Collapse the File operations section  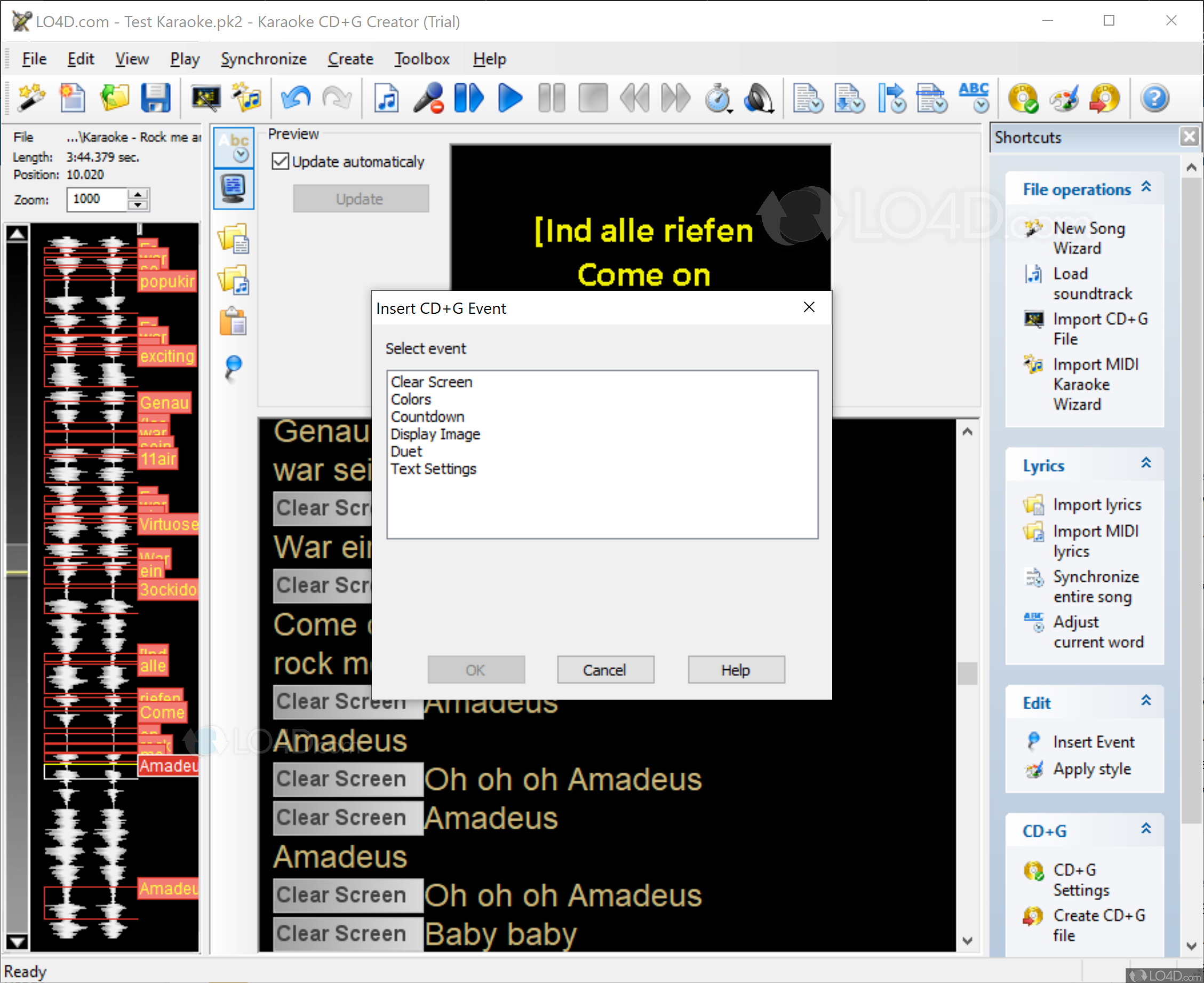[x=1146, y=187]
